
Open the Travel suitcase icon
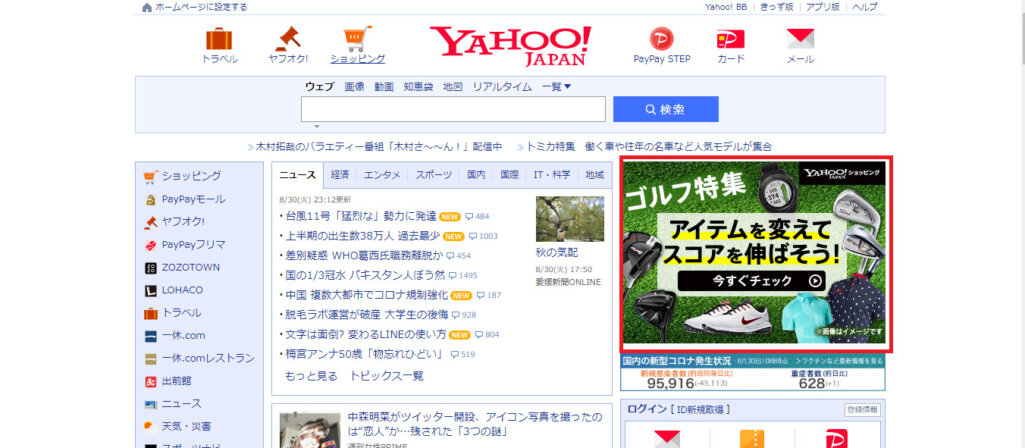coord(219,40)
